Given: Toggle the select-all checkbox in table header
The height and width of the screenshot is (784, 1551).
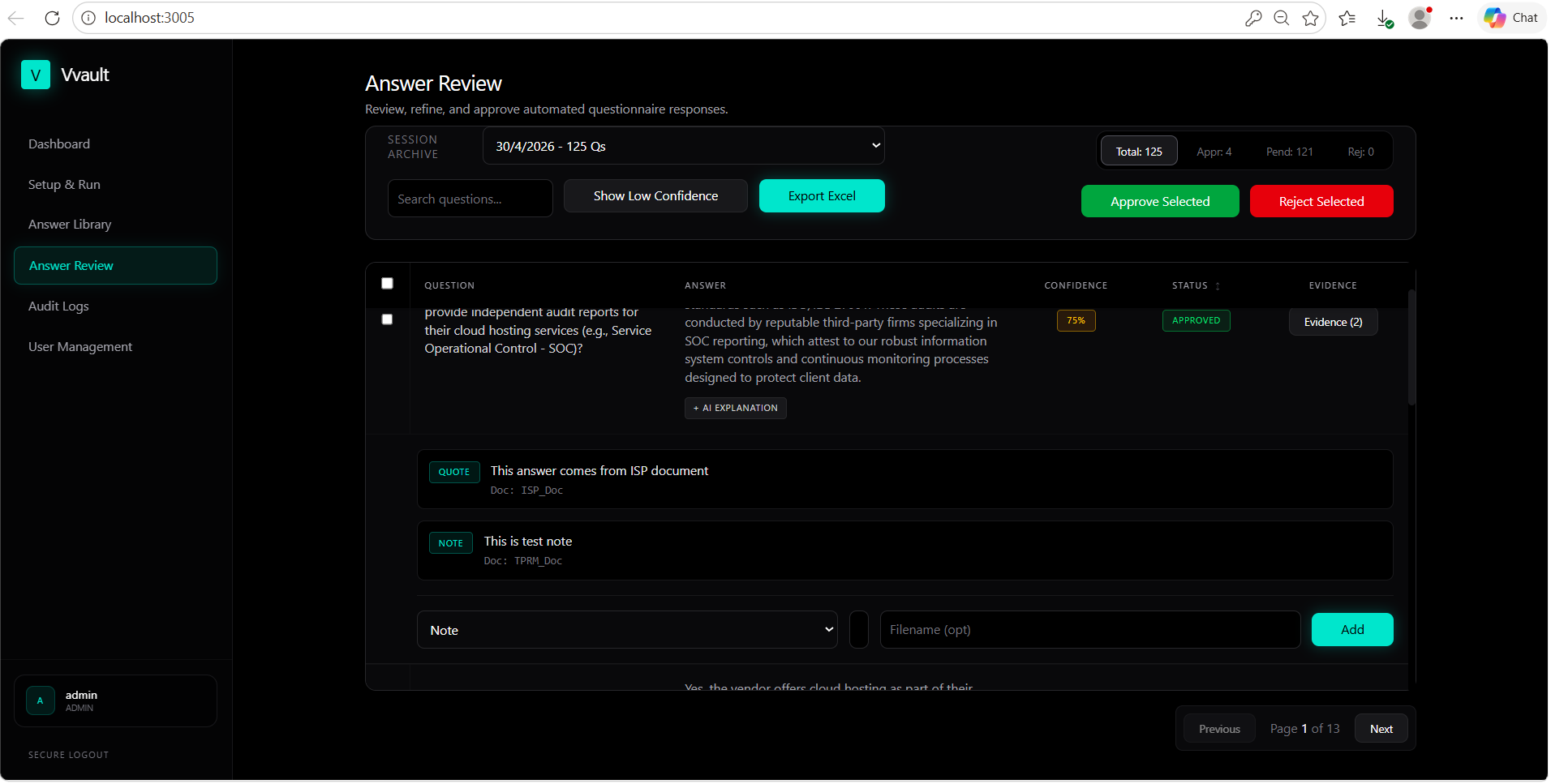Looking at the screenshot, I should (x=387, y=283).
